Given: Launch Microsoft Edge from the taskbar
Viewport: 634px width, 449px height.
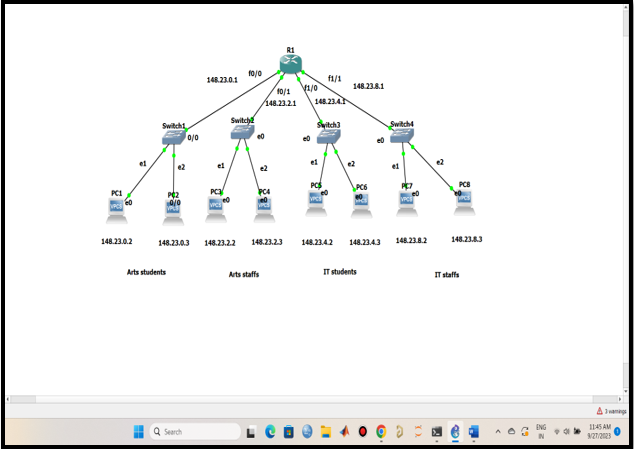Looking at the screenshot, I should [x=270, y=432].
